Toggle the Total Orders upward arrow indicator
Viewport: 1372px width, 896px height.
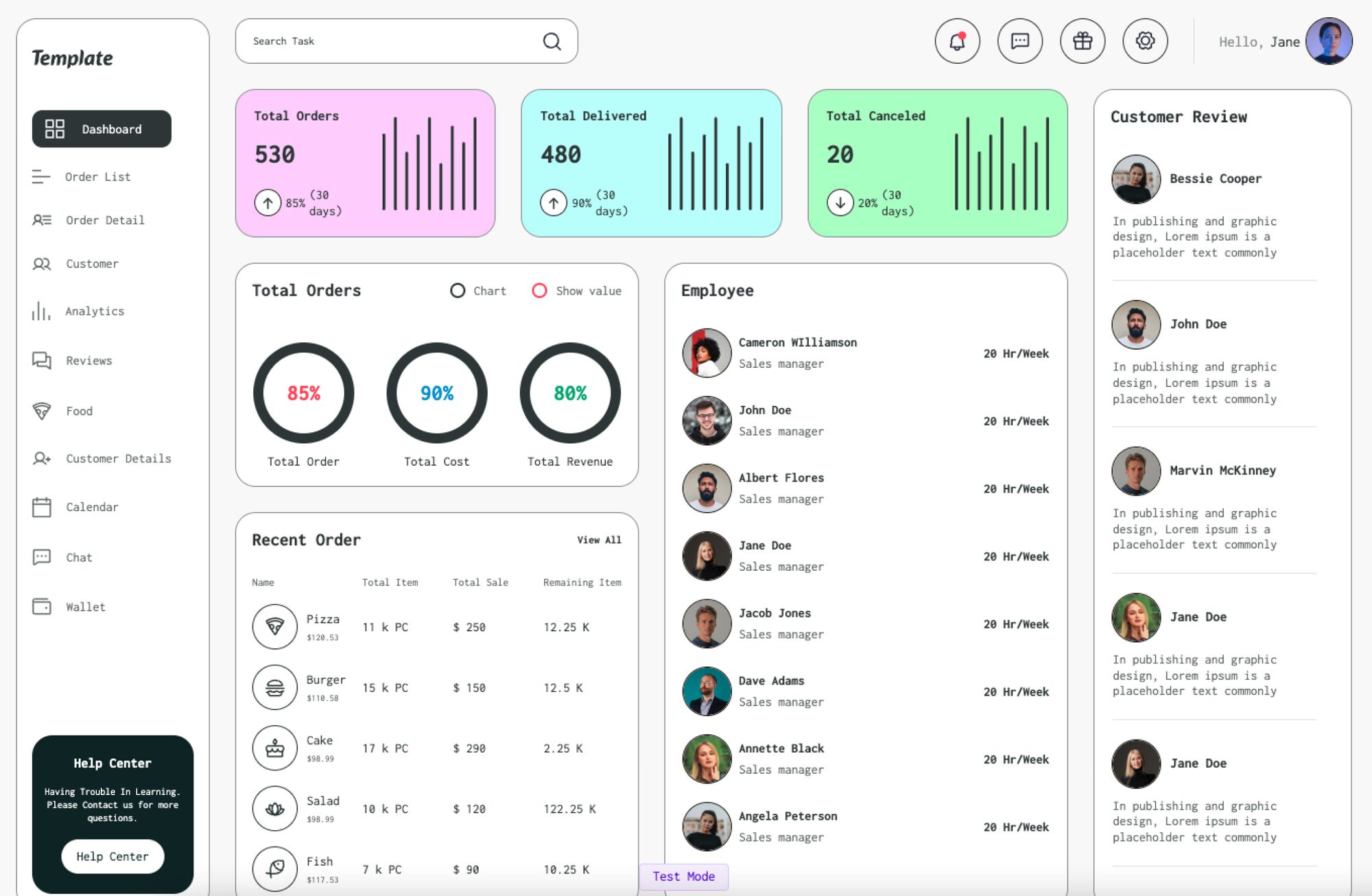pyautogui.click(x=268, y=202)
